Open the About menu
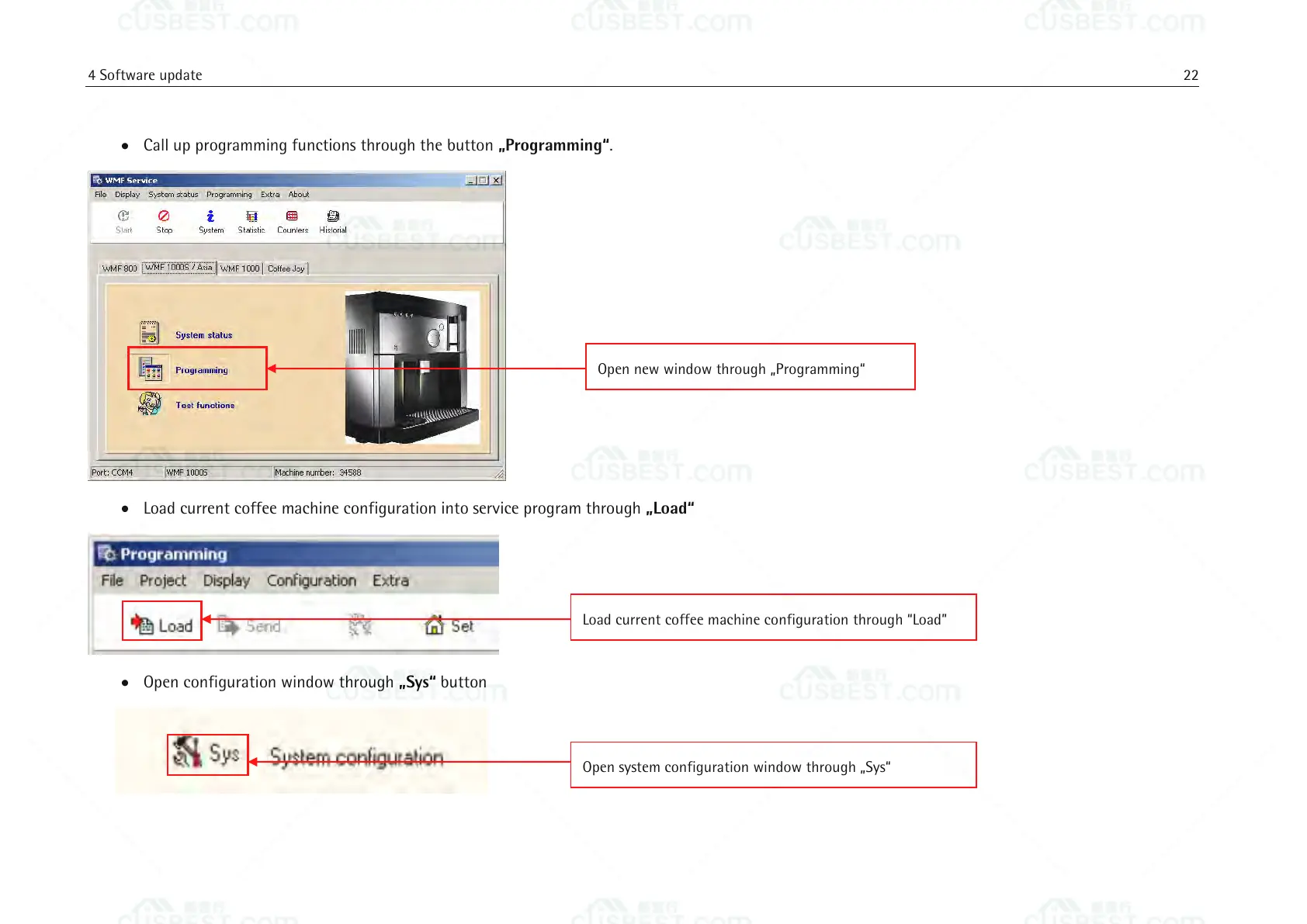Viewport: 1307px width, 924px height. [x=299, y=195]
